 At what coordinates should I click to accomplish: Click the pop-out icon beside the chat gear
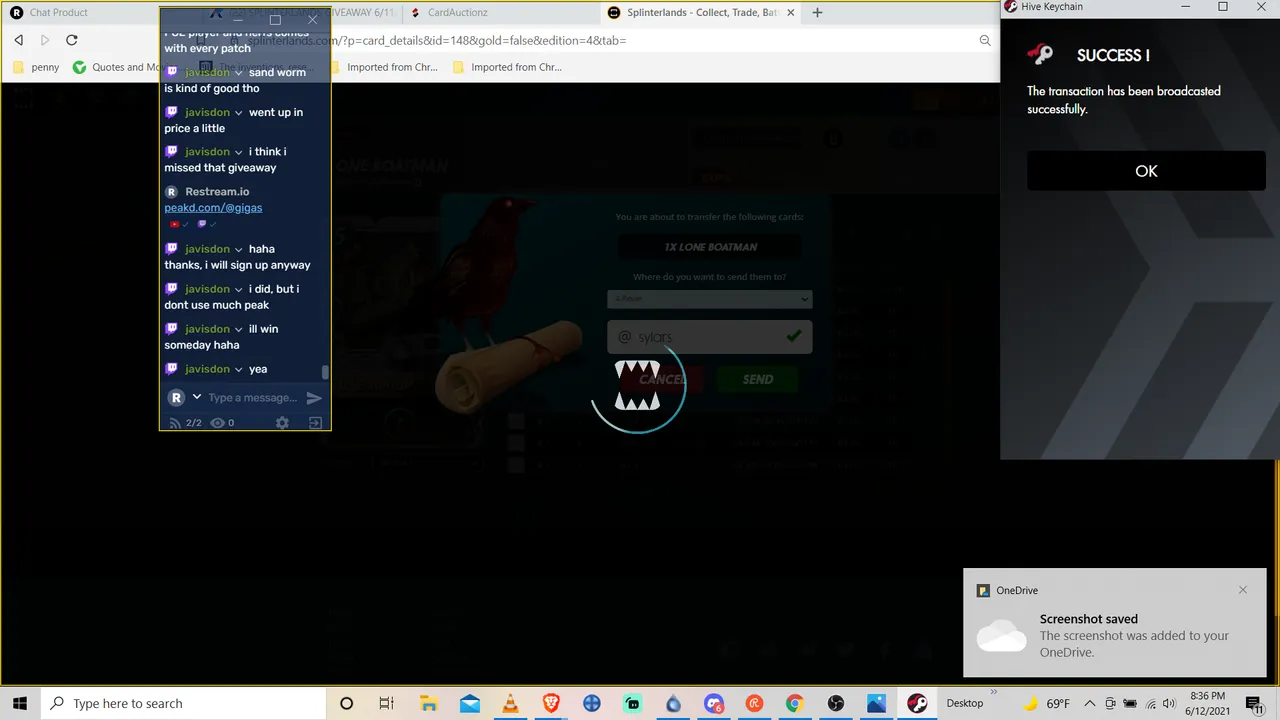(x=315, y=423)
